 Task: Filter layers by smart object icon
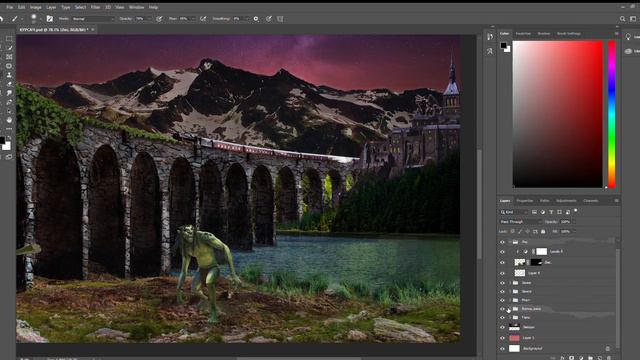click(568, 212)
